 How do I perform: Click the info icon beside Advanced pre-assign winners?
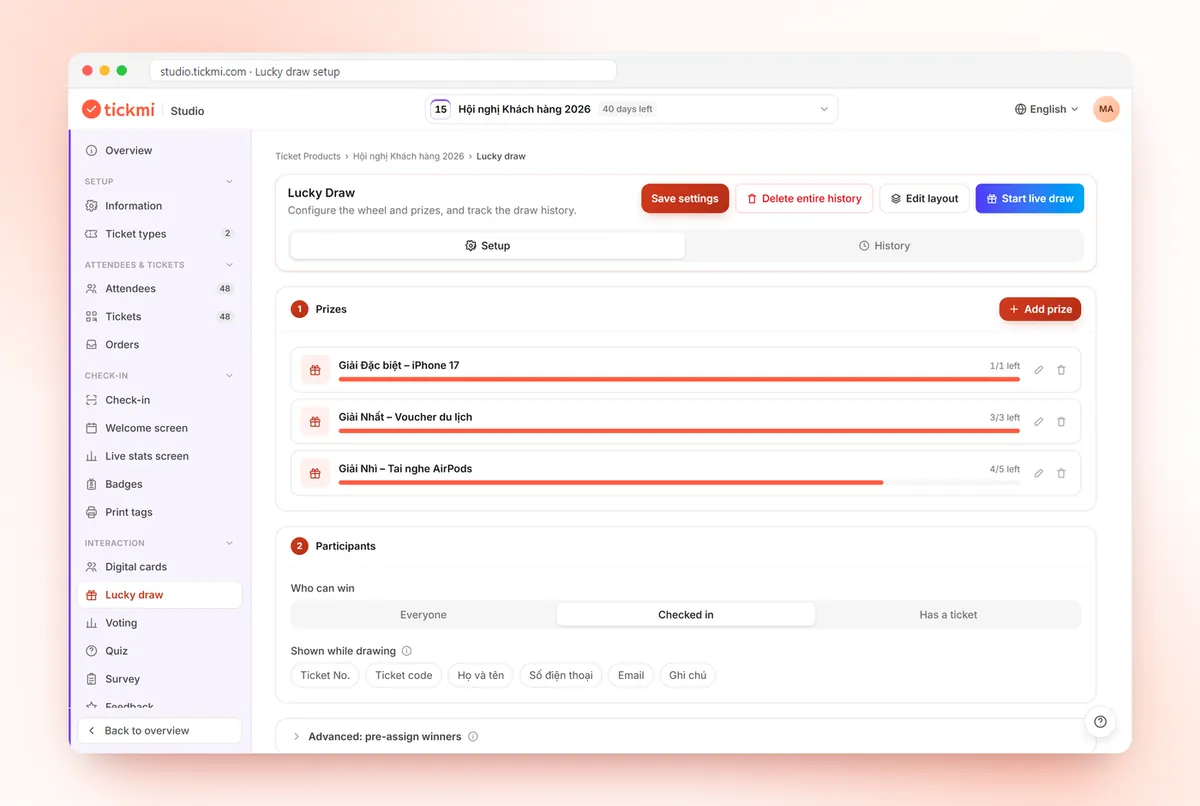pos(473,737)
